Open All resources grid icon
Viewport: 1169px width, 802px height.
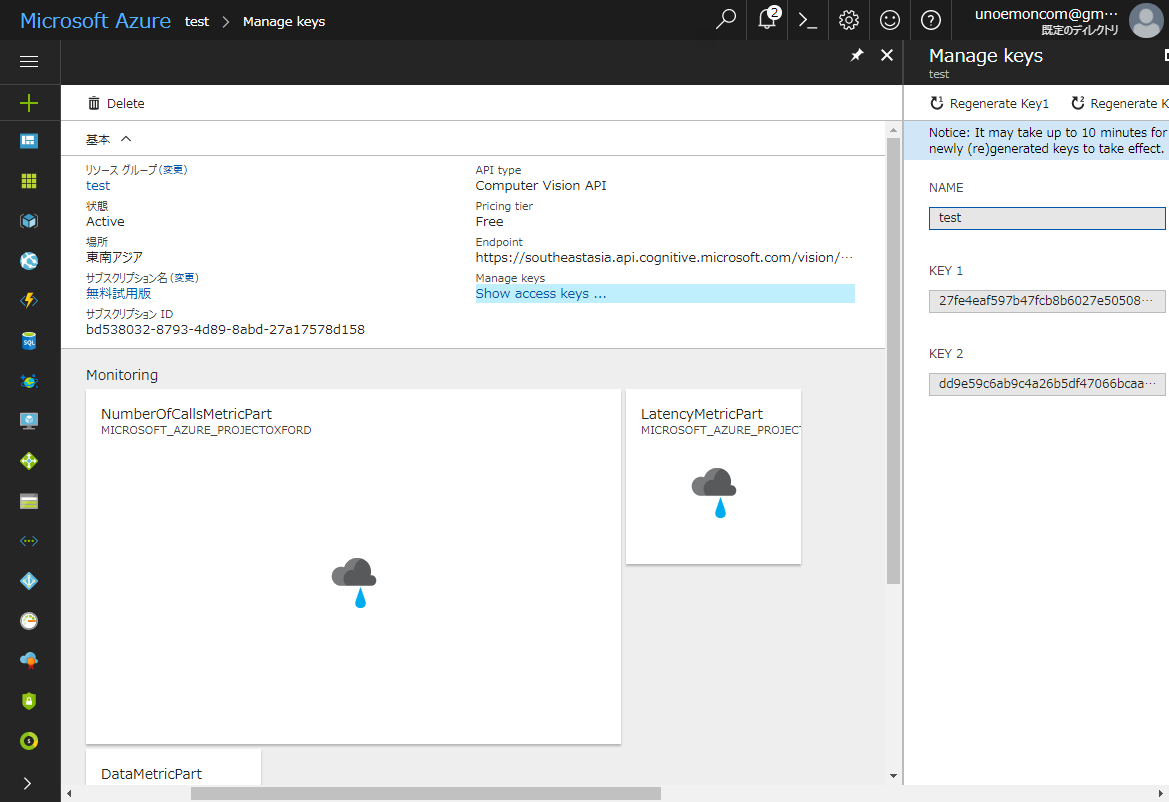[x=29, y=181]
